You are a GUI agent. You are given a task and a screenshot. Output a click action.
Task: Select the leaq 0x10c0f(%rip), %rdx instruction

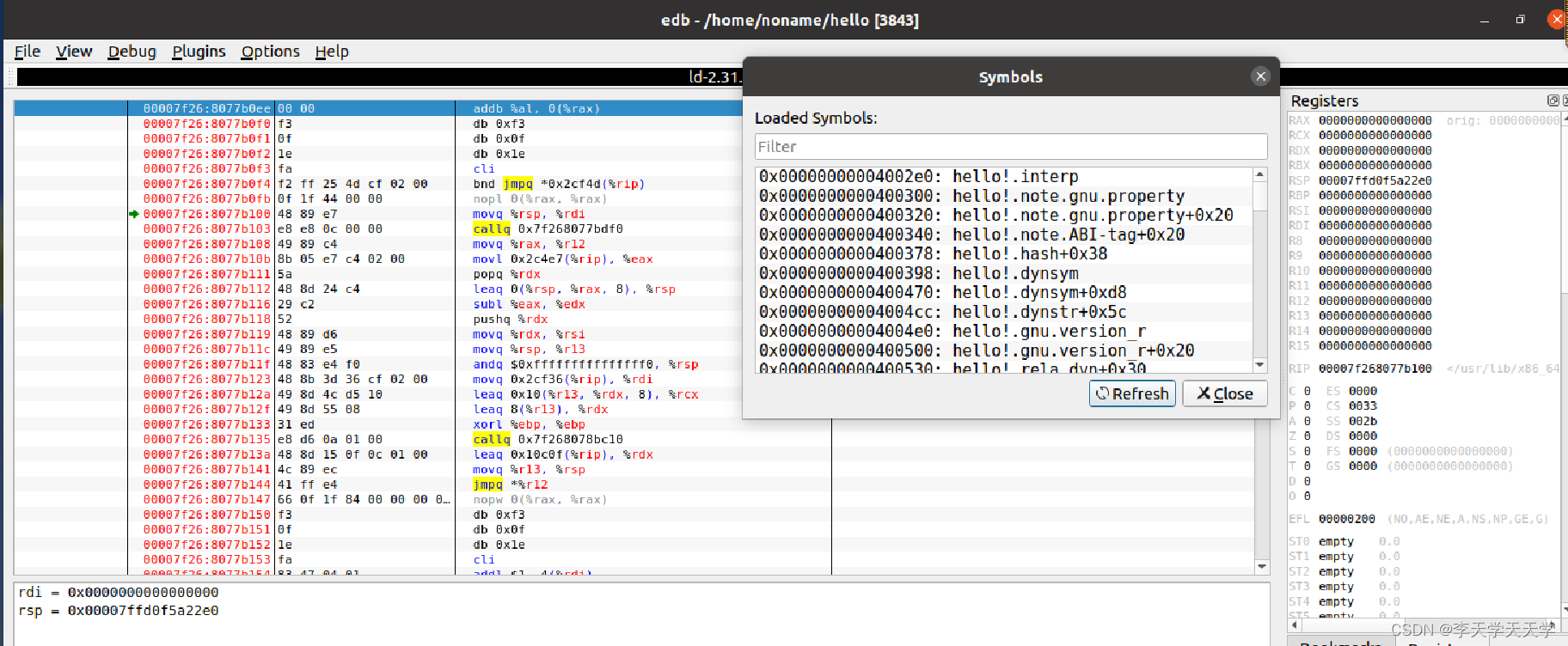coord(563,454)
